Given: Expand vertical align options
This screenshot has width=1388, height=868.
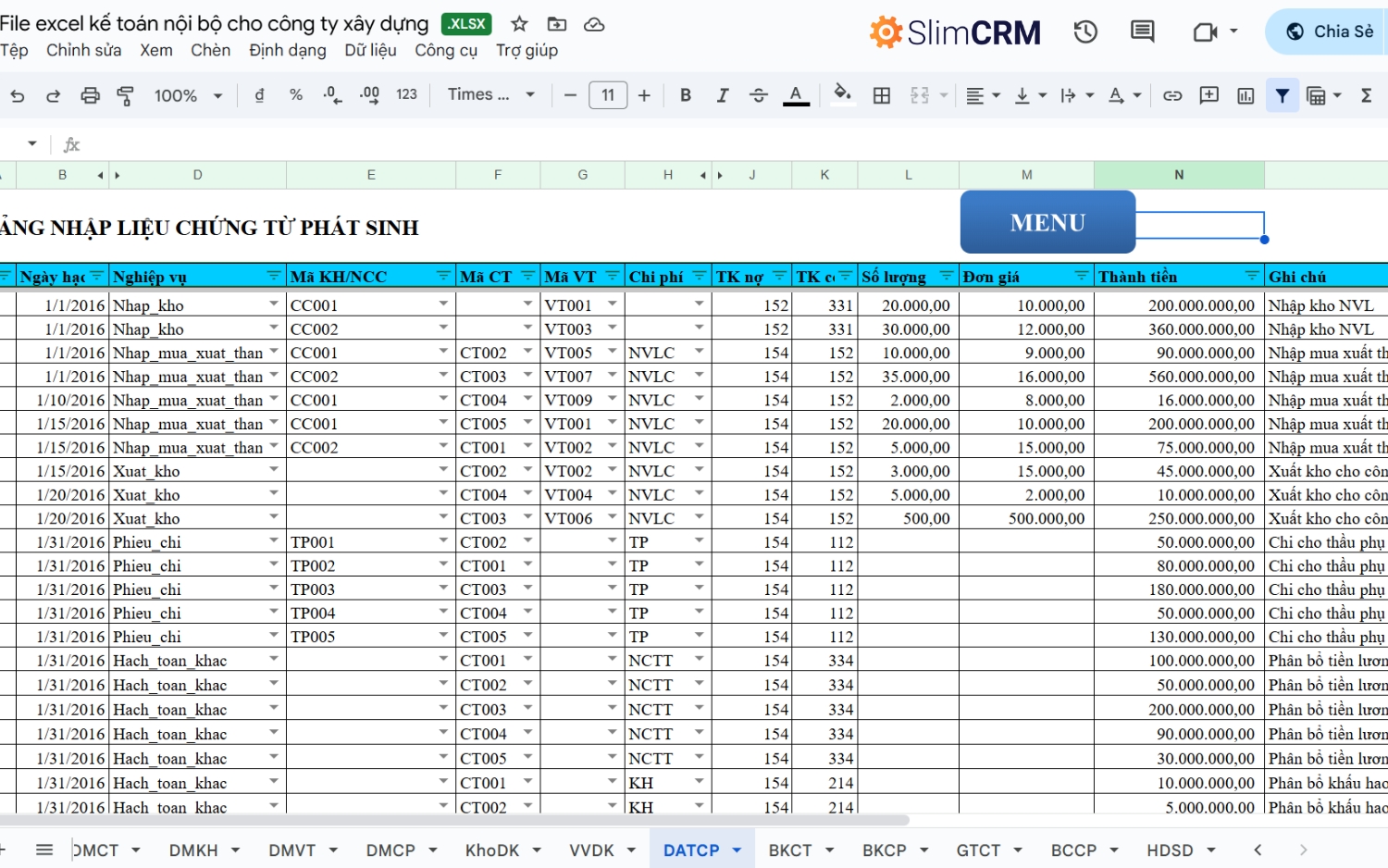Looking at the screenshot, I should (1042, 95).
